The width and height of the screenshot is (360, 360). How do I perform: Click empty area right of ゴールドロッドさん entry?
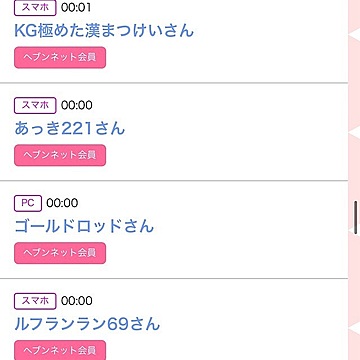[x=250, y=227]
